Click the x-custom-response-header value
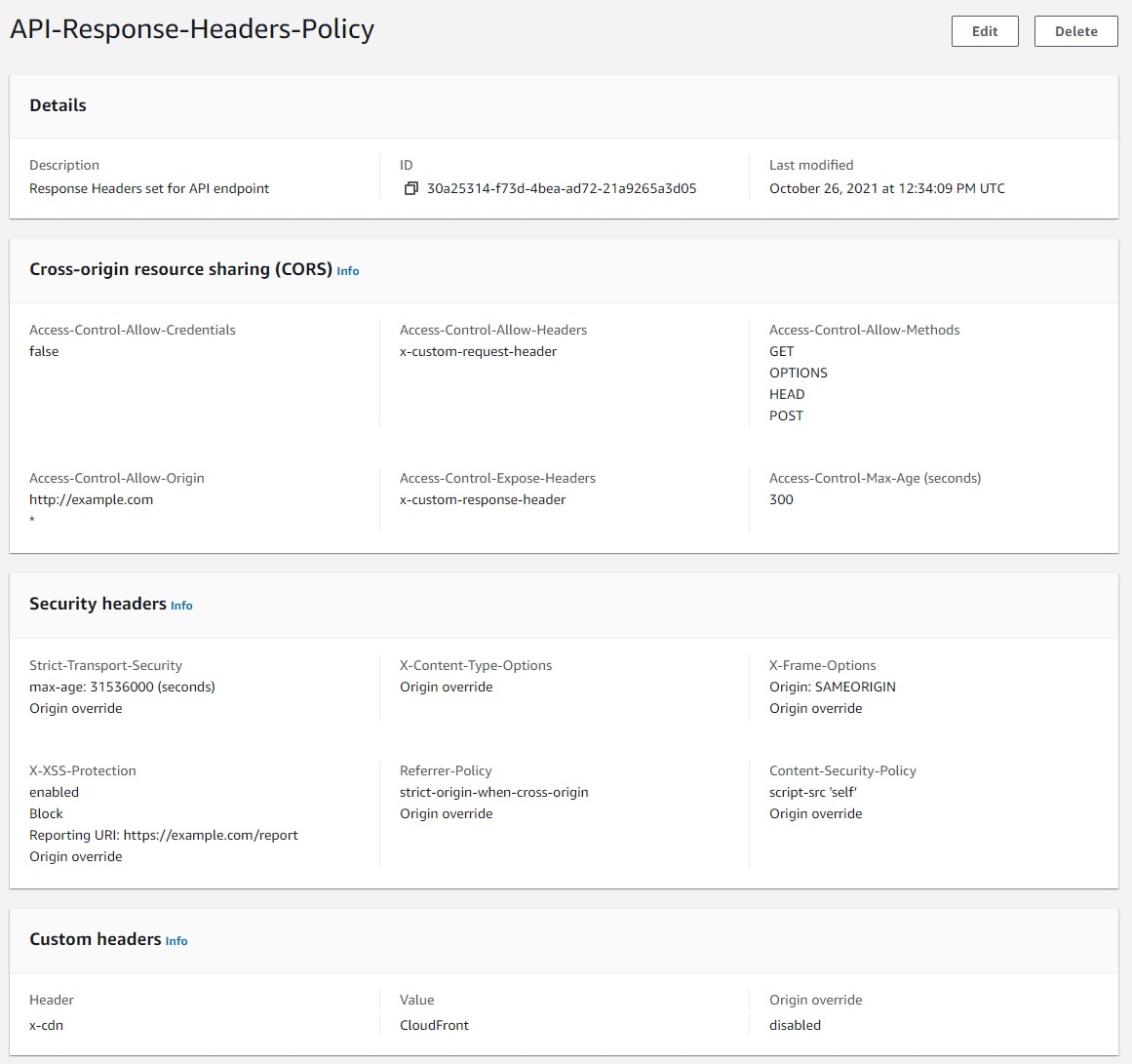The height and width of the screenshot is (1064, 1132). point(483,500)
